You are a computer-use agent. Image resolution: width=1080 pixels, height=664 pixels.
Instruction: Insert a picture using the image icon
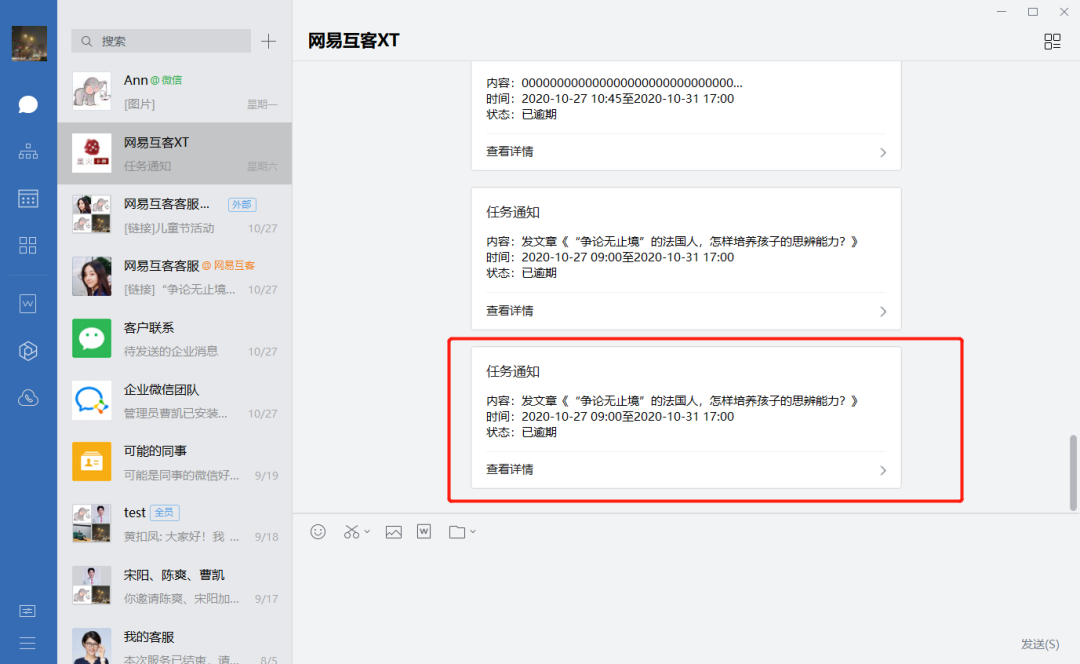point(393,532)
